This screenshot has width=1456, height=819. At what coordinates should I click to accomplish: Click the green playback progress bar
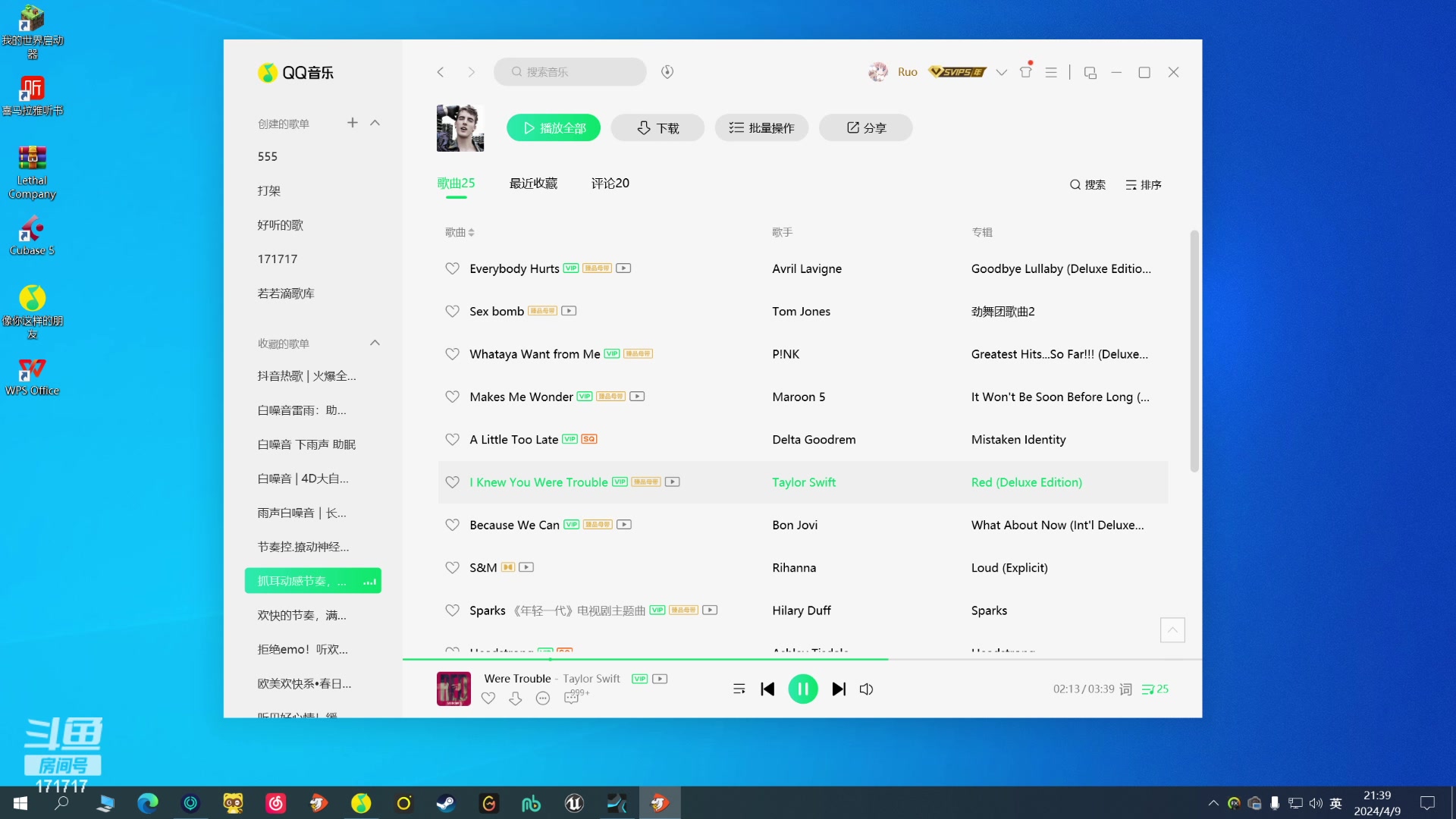click(645, 660)
